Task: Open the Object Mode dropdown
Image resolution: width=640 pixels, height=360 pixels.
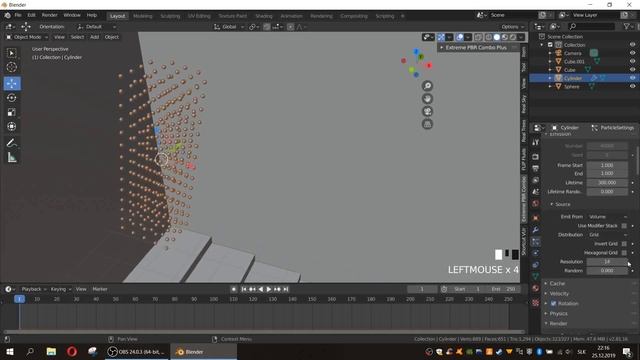Action: [27, 37]
